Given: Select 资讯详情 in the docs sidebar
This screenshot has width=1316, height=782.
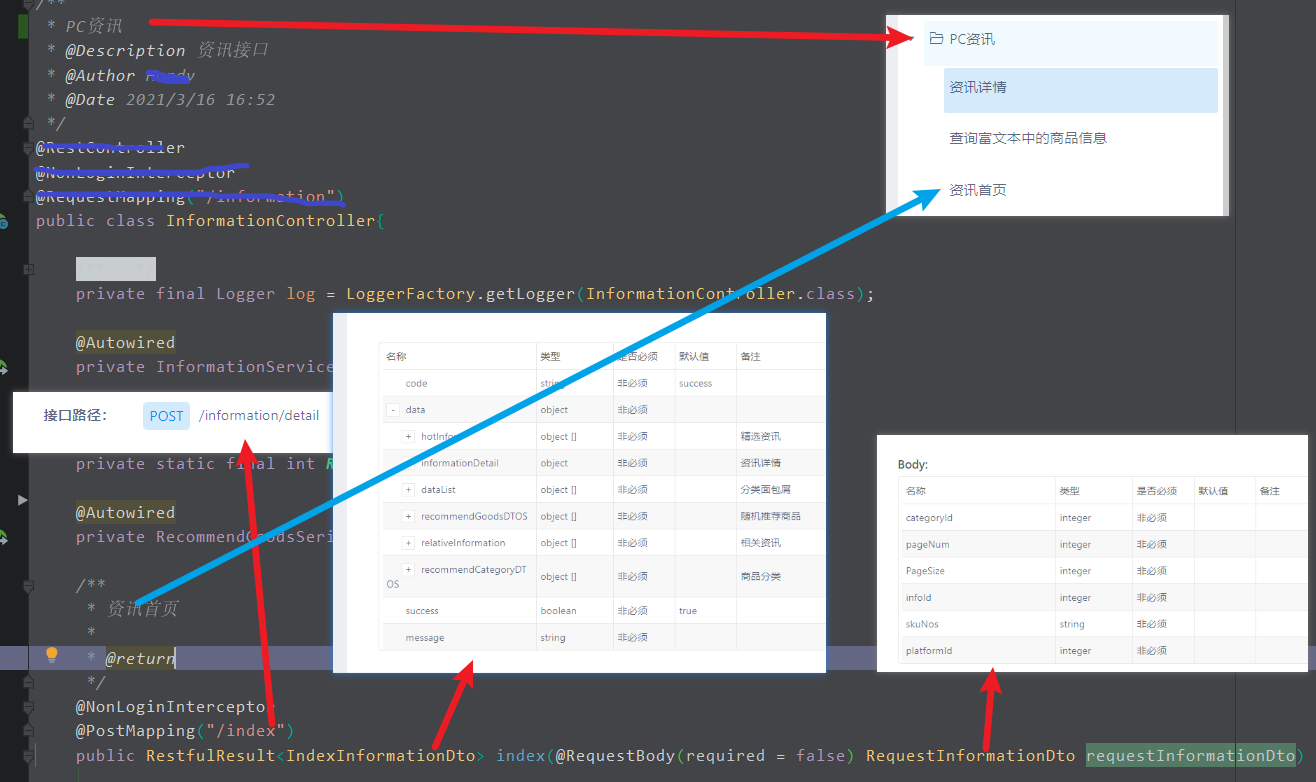Looking at the screenshot, I should pyautogui.click(x=977, y=90).
